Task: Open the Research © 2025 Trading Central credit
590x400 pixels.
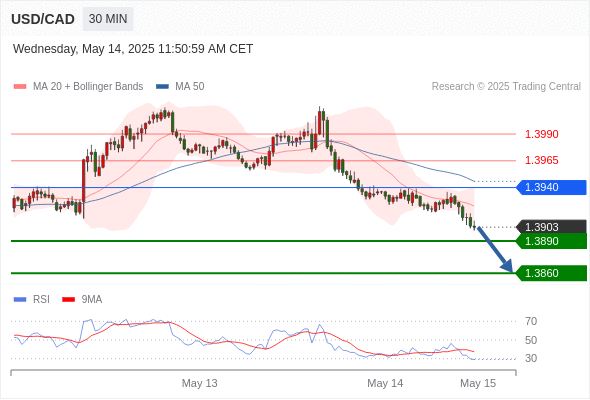Action: click(x=506, y=87)
